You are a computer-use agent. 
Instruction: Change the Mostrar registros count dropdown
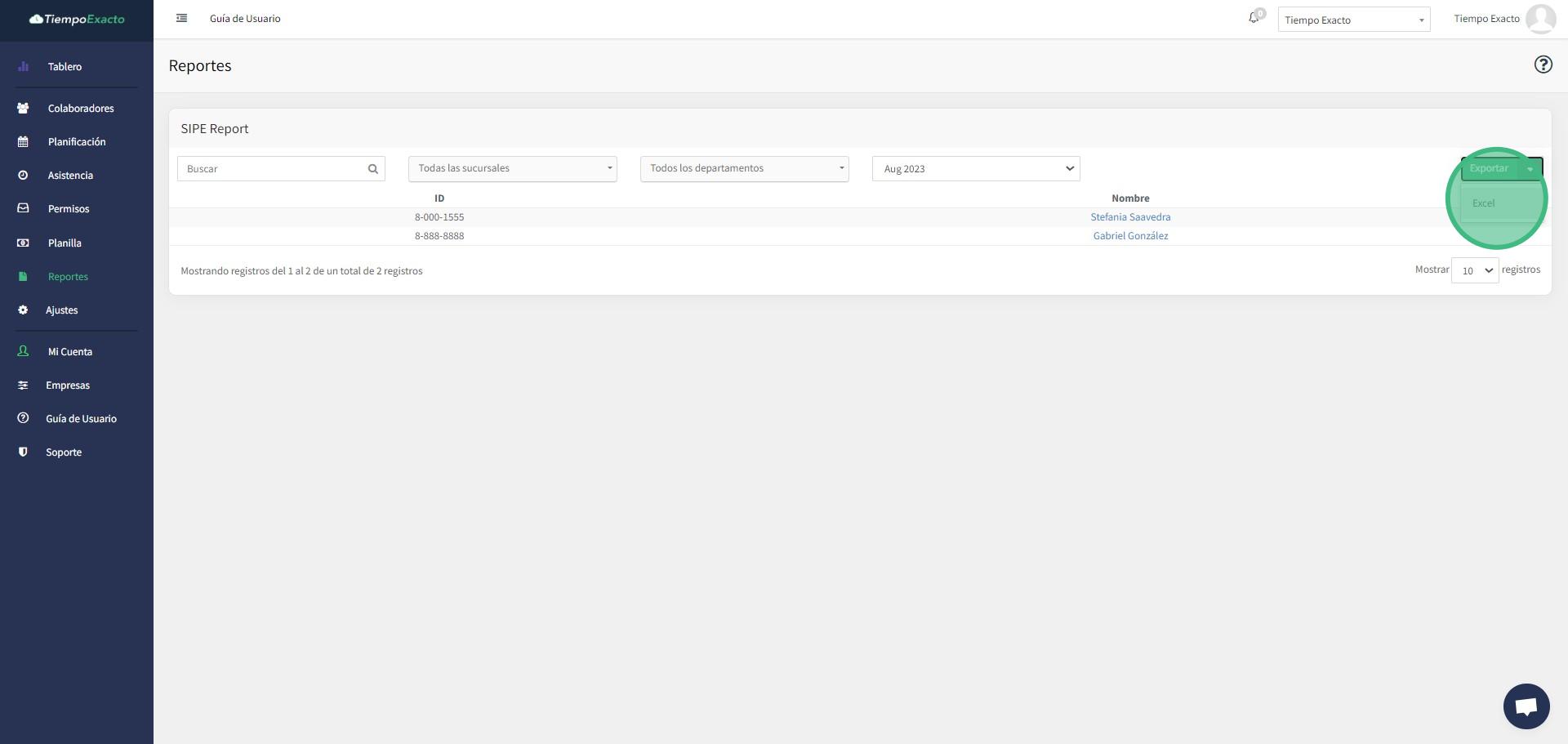tap(1474, 270)
